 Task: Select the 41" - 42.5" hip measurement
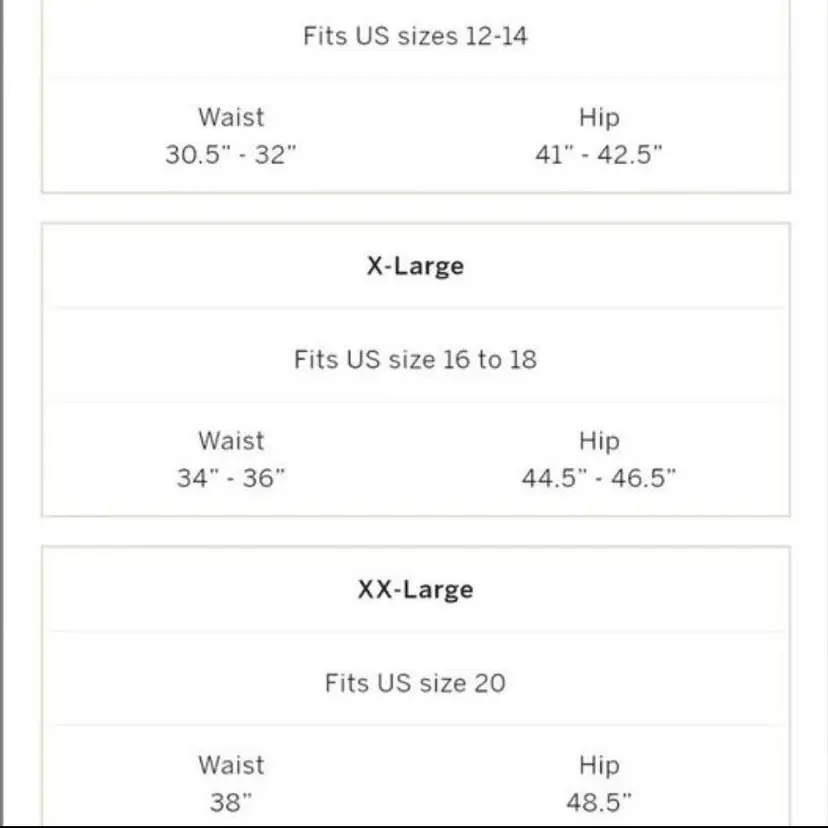click(598, 155)
